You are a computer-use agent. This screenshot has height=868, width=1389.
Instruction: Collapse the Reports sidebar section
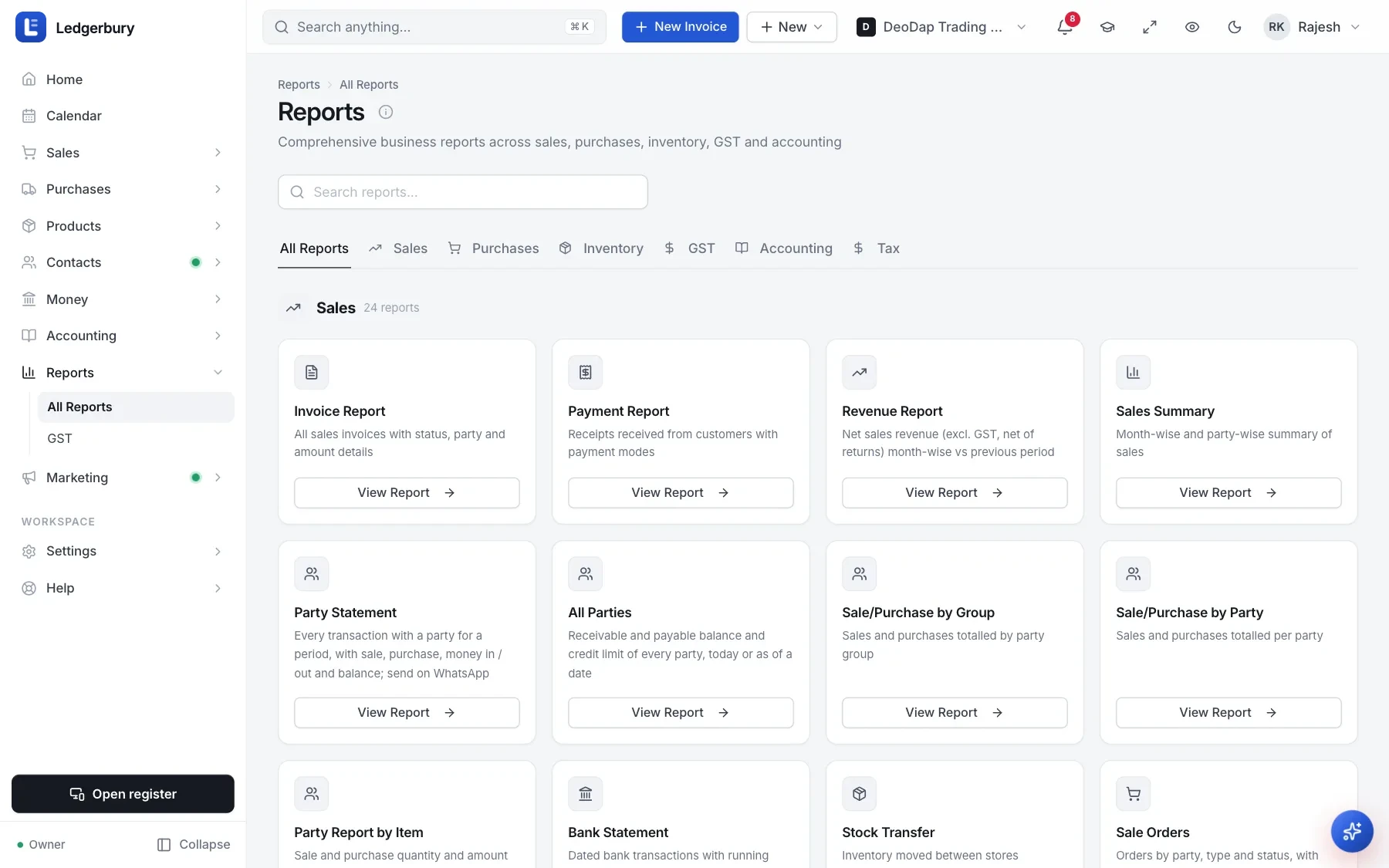pyautogui.click(x=123, y=373)
